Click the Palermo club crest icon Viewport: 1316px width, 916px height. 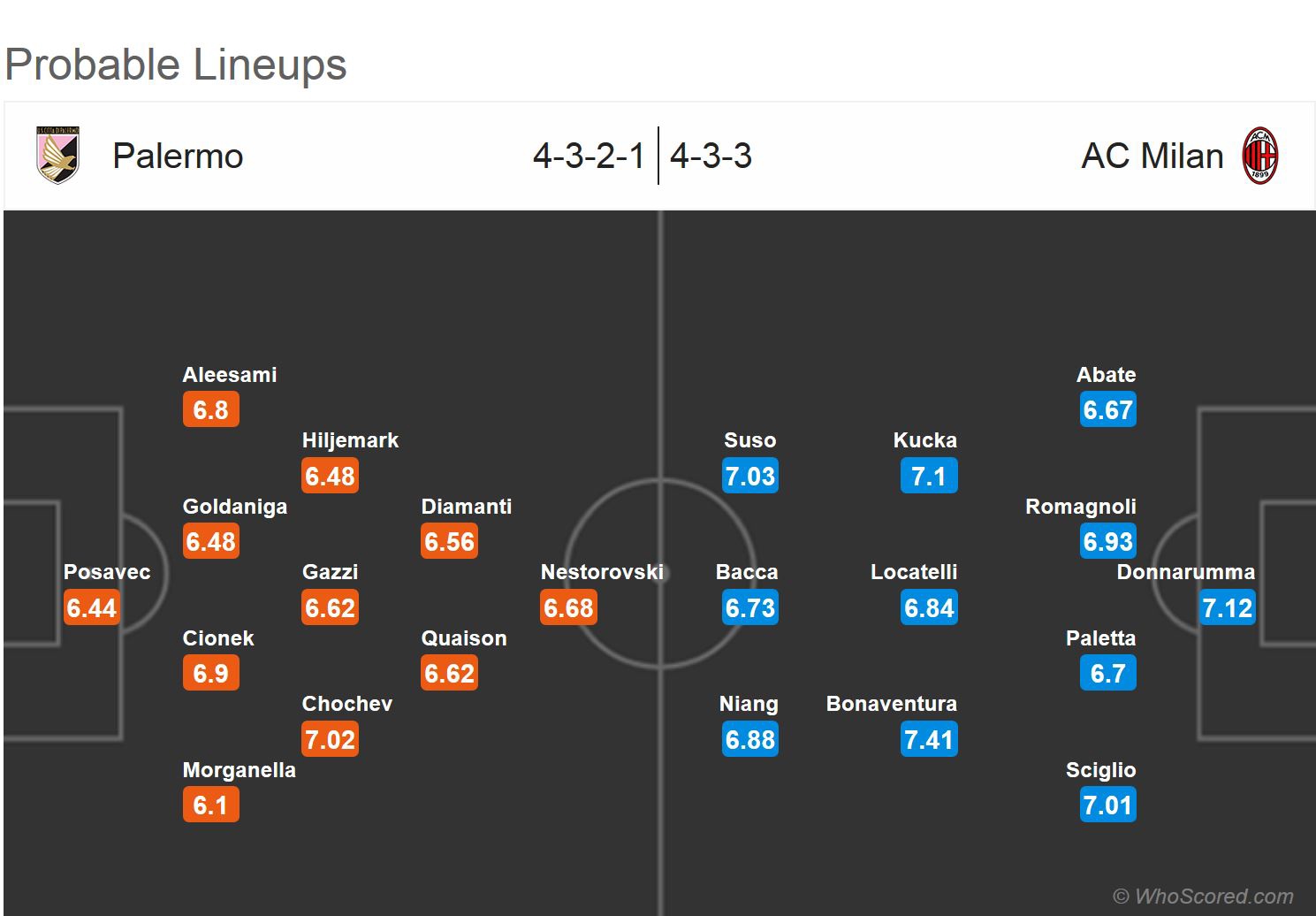[58, 156]
